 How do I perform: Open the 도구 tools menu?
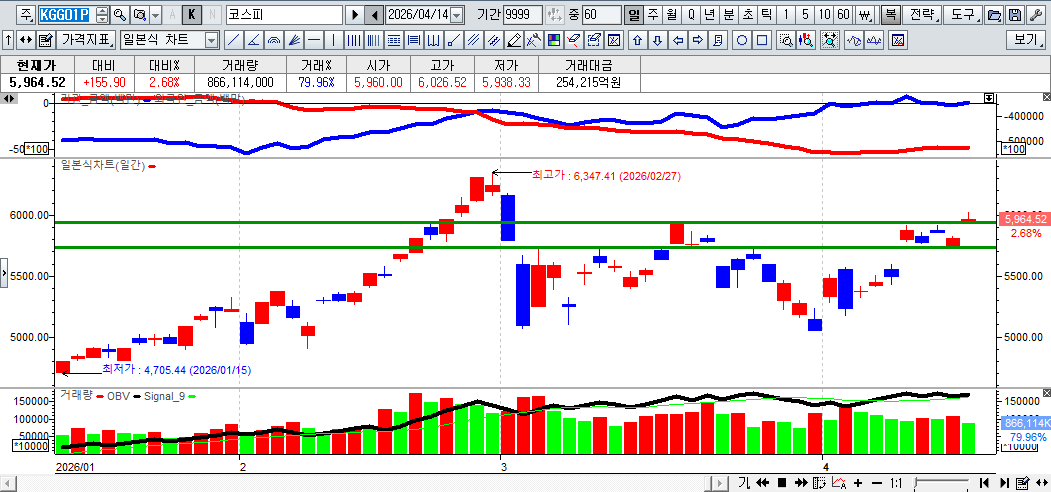(962, 15)
